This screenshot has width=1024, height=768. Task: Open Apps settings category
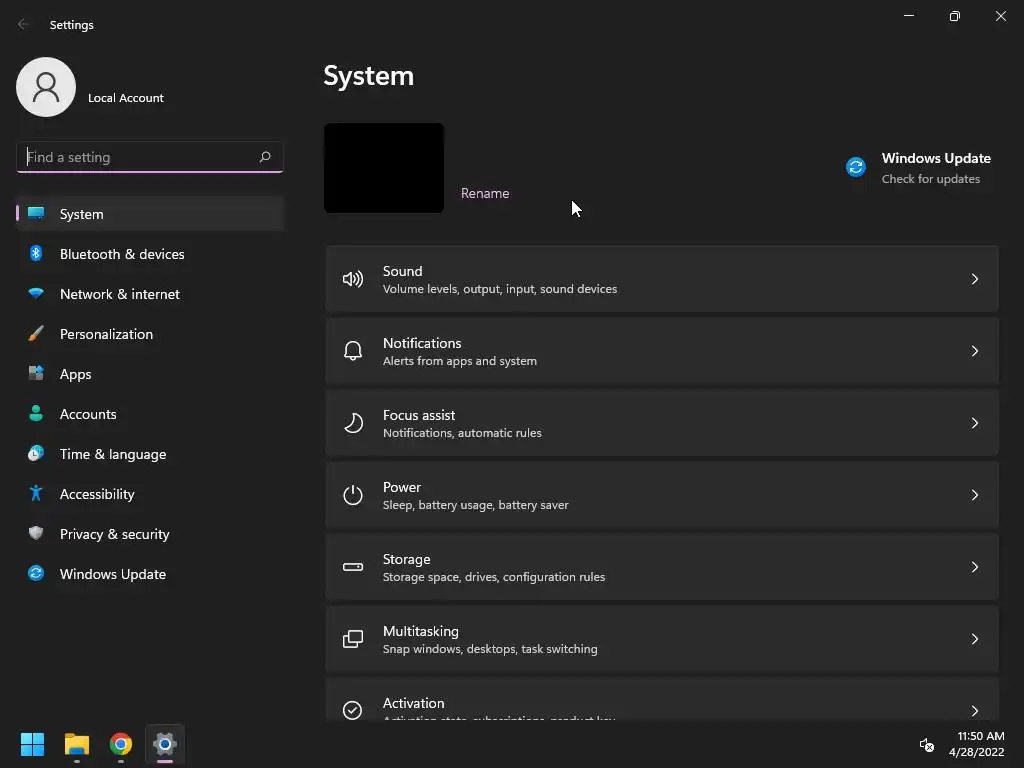150,374
